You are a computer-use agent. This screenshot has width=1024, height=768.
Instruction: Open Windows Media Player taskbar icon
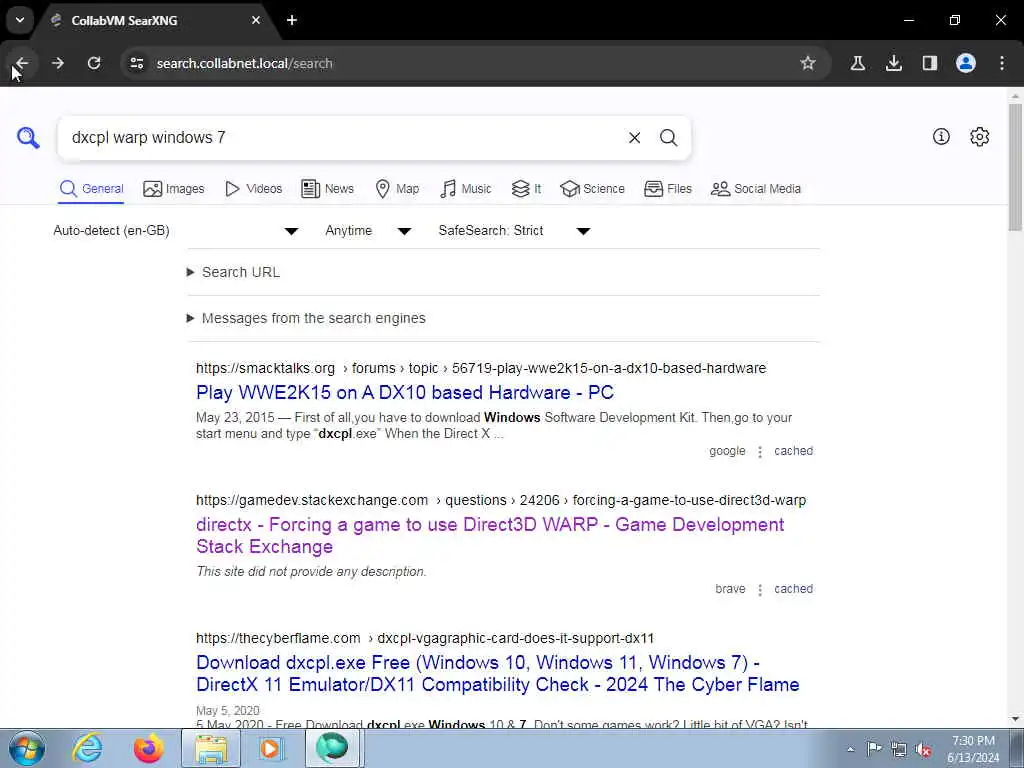(x=270, y=748)
